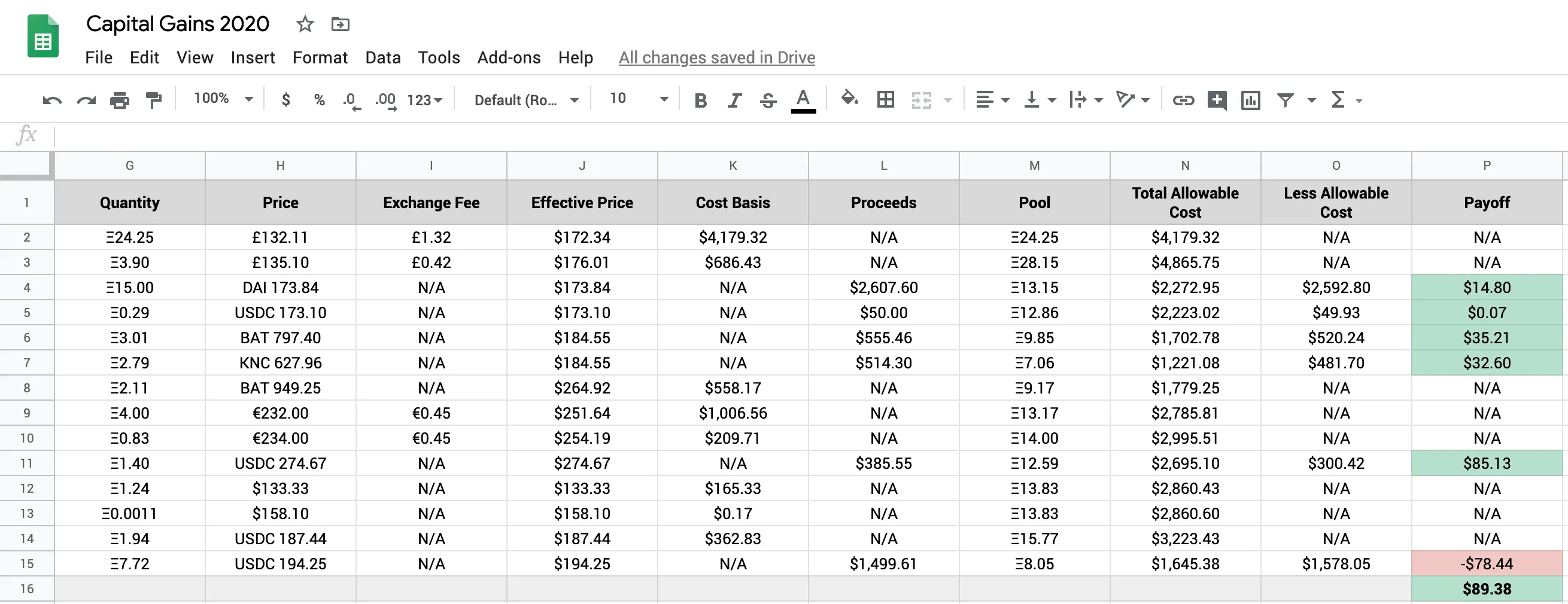Toggle bold formatting
The image size is (1568, 604).
pyautogui.click(x=701, y=100)
